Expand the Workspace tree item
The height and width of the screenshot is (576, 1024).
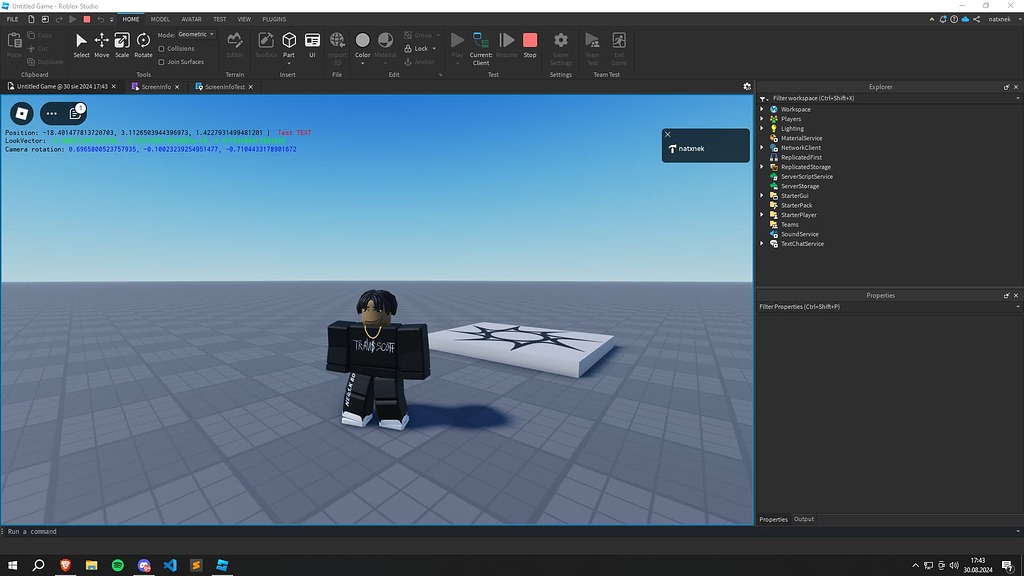pyautogui.click(x=763, y=108)
